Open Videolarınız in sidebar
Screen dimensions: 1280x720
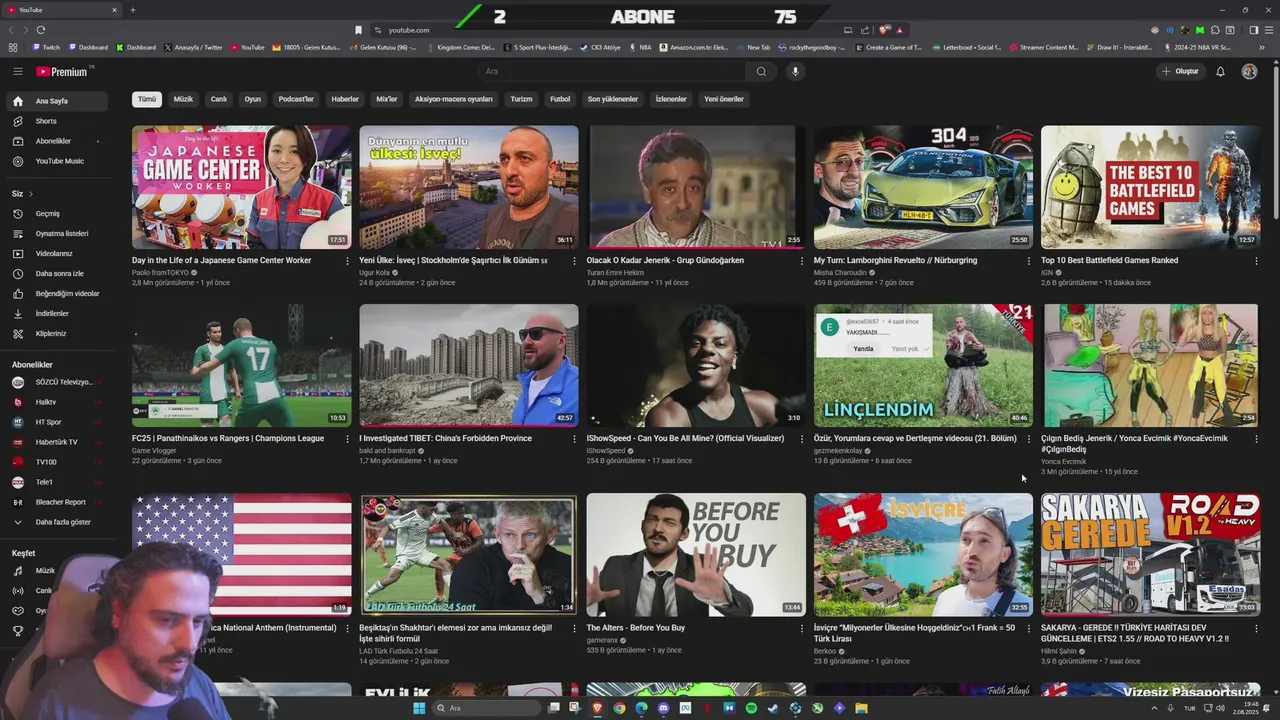pyautogui.click(x=57, y=253)
